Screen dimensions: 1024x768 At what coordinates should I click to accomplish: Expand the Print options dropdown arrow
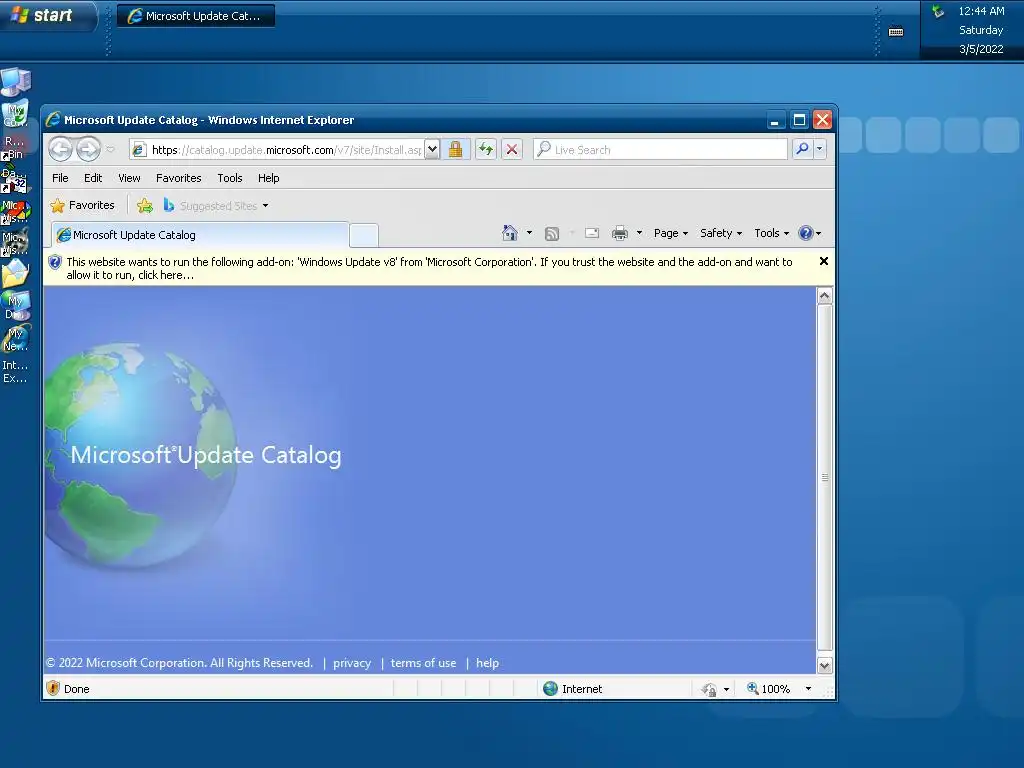click(639, 233)
